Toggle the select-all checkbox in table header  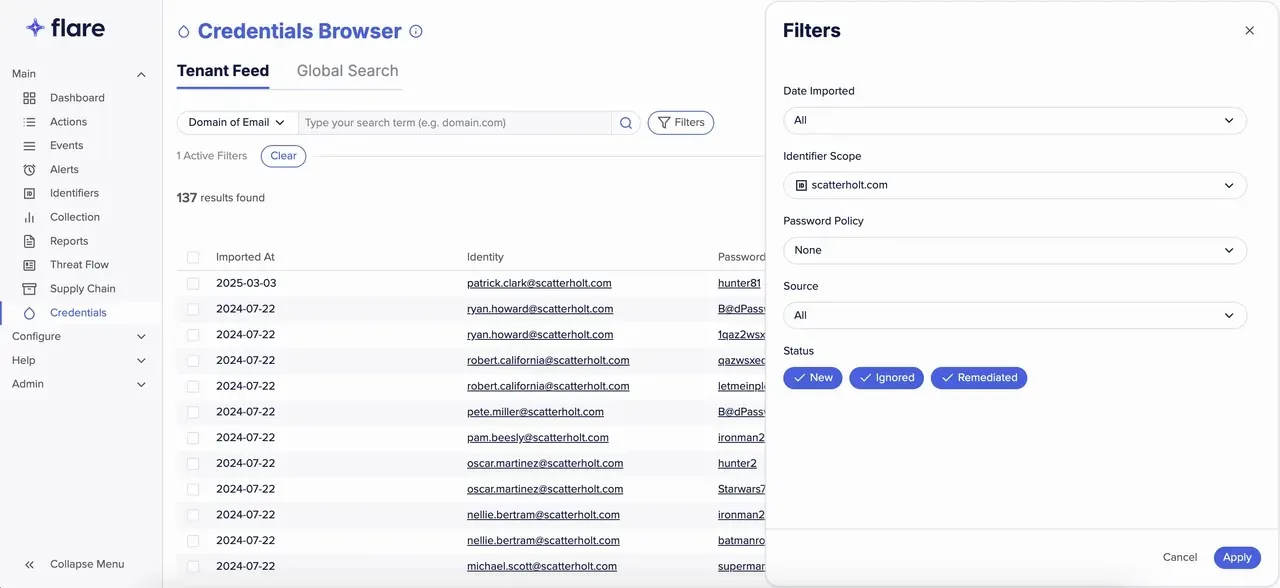click(x=193, y=257)
